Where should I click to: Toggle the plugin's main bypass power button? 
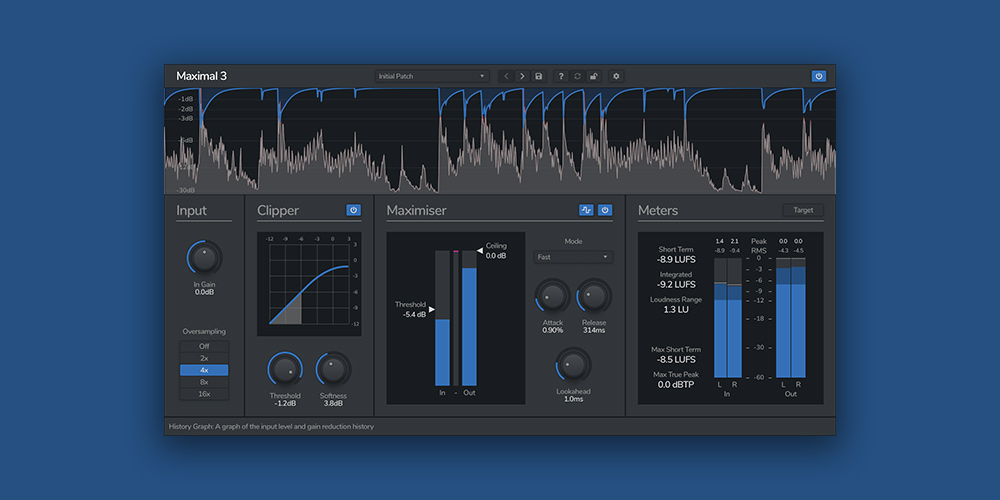pyautogui.click(x=818, y=76)
